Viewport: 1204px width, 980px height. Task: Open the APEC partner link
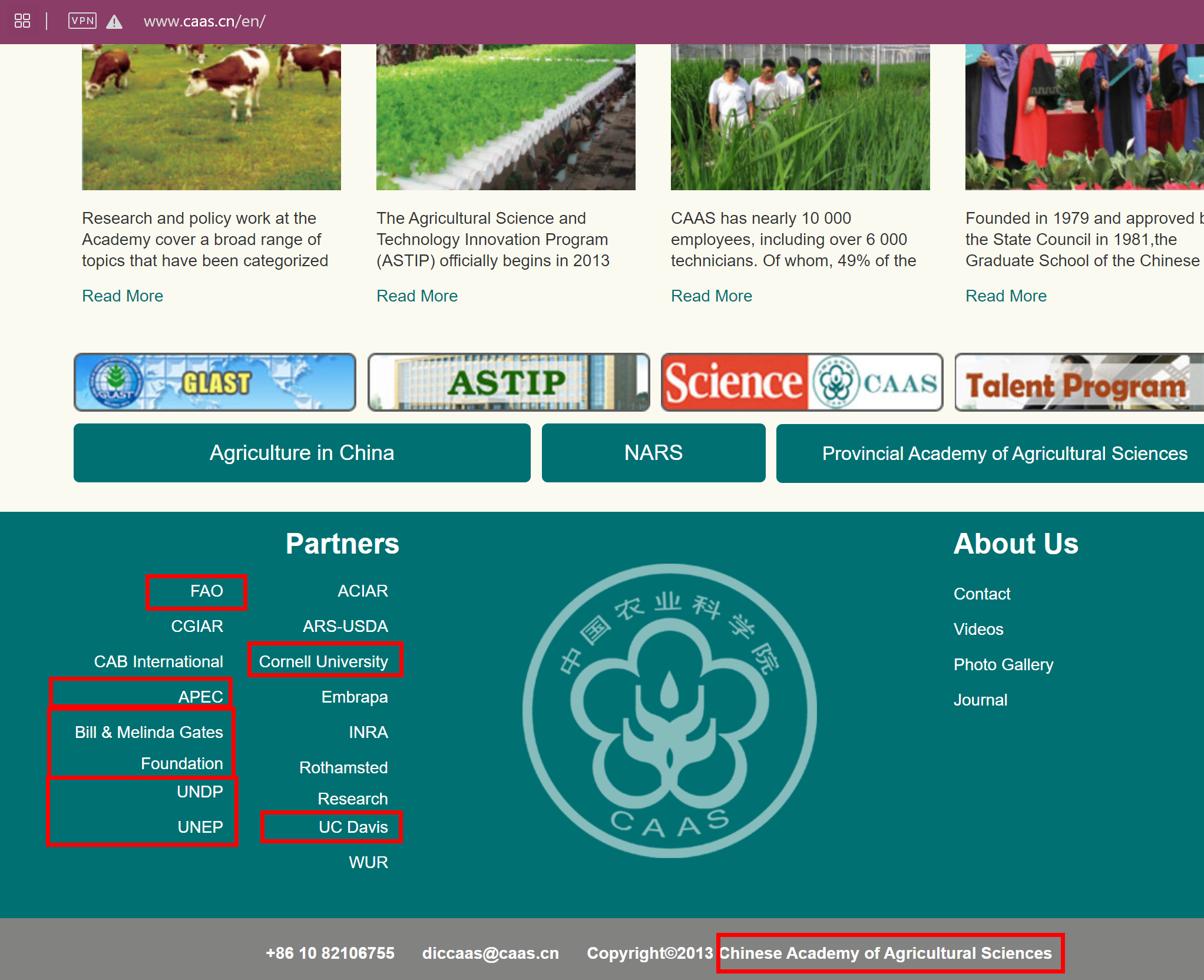[201, 697]
